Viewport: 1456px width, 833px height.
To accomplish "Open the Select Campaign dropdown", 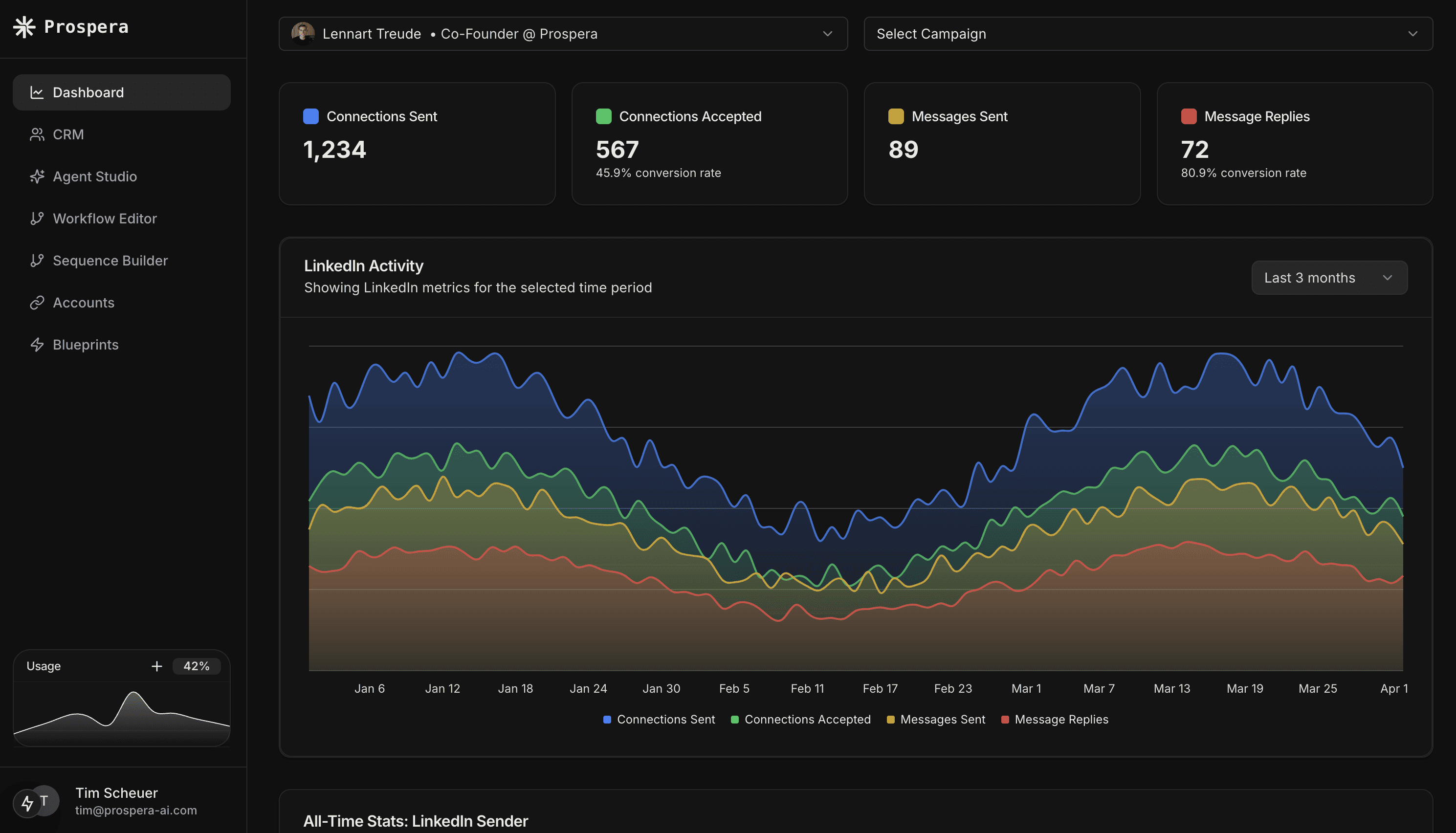I will [1147, 34].
